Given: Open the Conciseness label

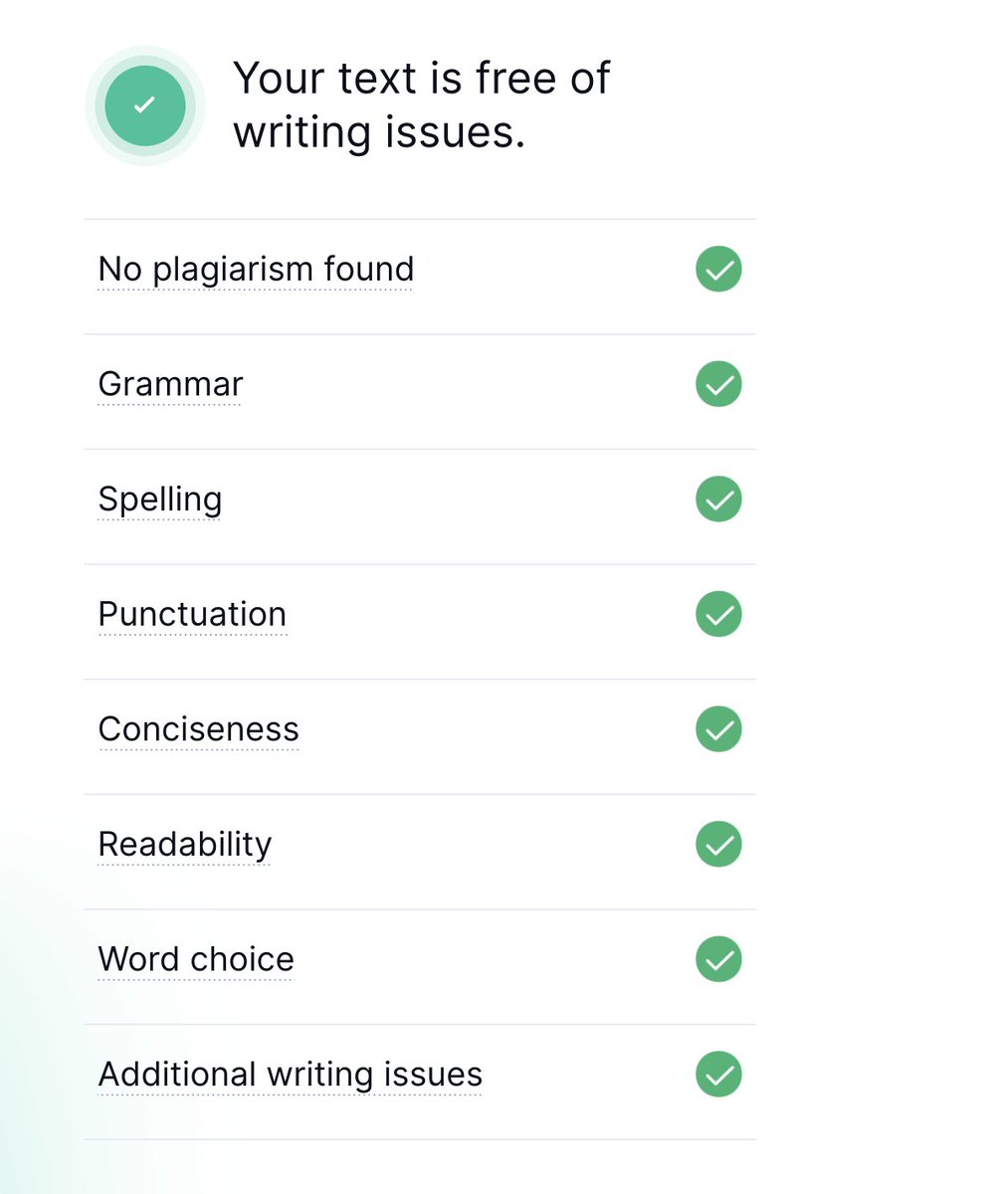Looking at the screenshot, I should click(x=198, y=729).
